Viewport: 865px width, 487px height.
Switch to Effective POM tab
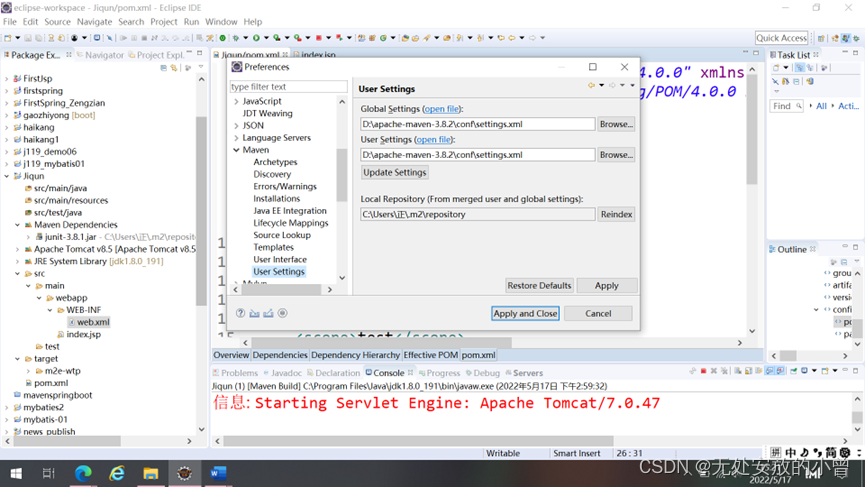coord(430,355)
